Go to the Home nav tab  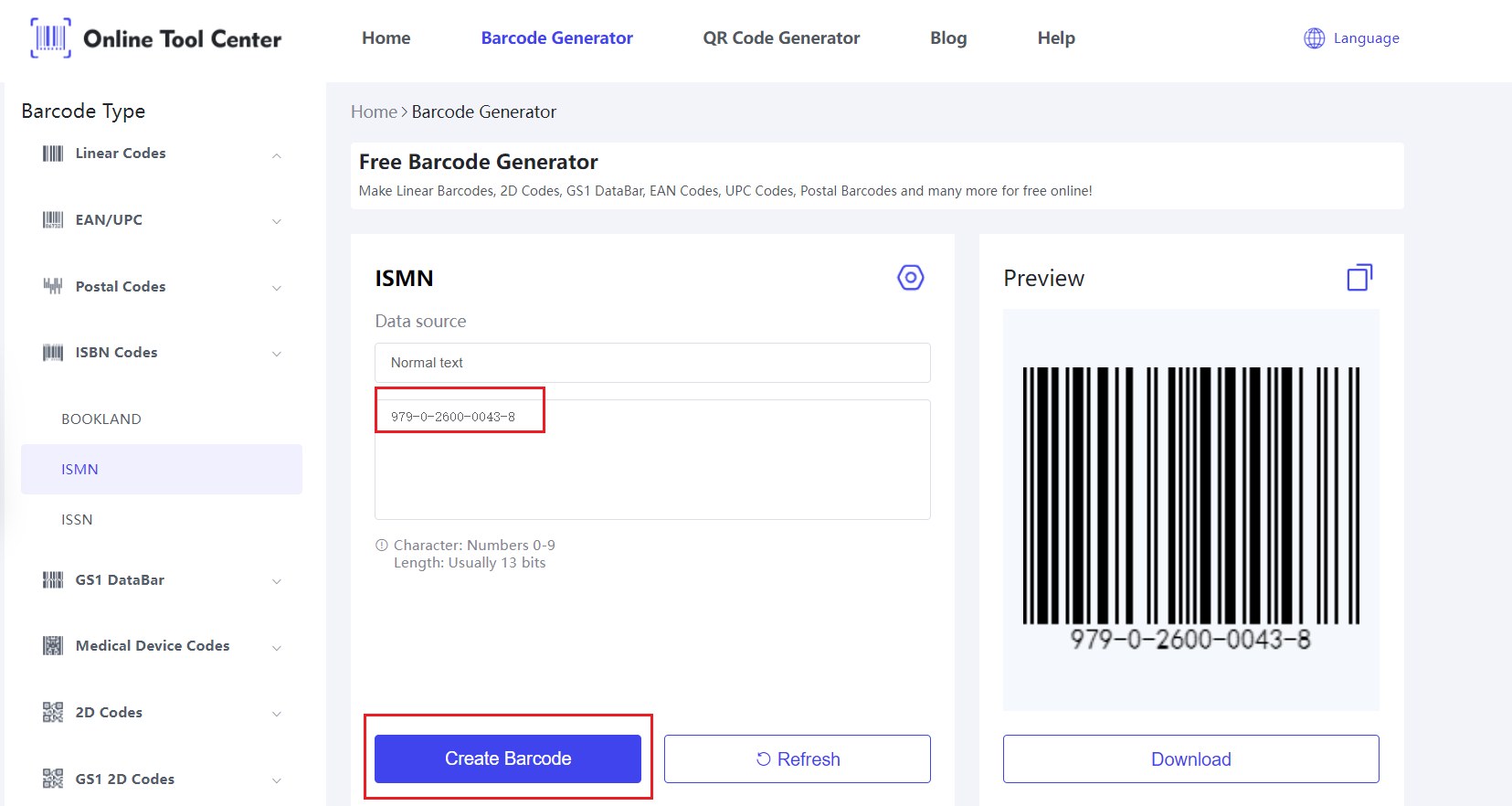pos(386,38)
